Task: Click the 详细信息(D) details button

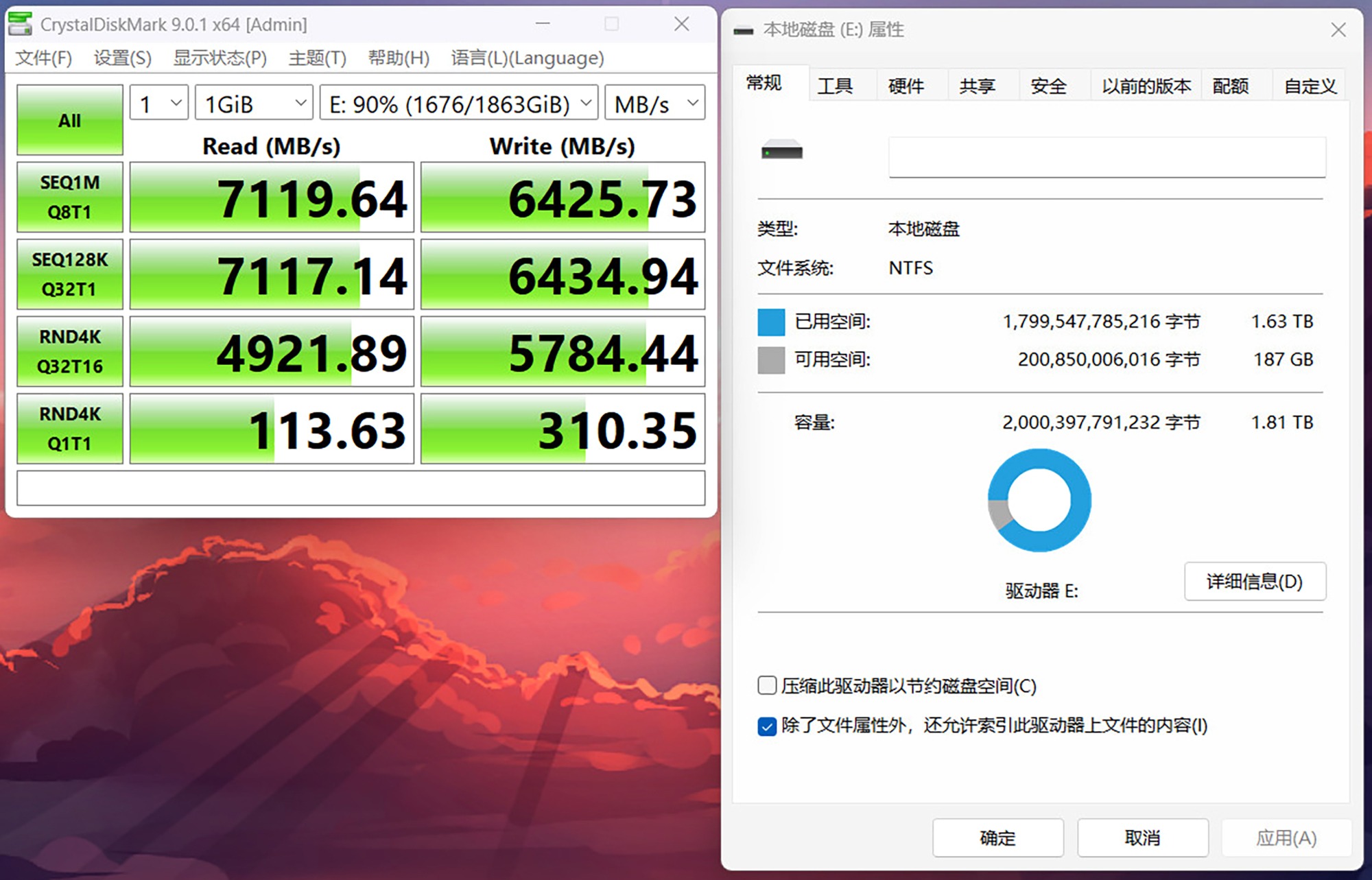Action: [x=1254, y=582]
